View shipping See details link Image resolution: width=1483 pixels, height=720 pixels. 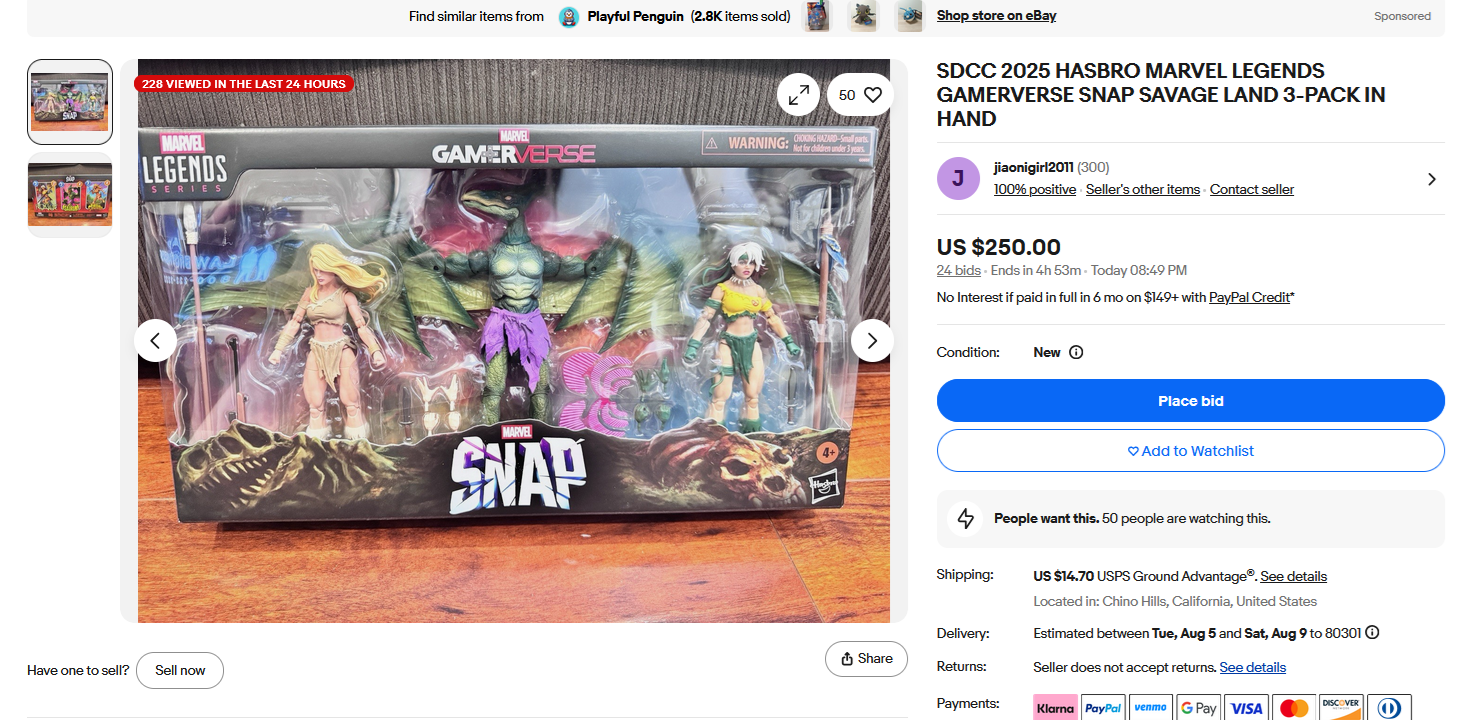[1293, 576]
